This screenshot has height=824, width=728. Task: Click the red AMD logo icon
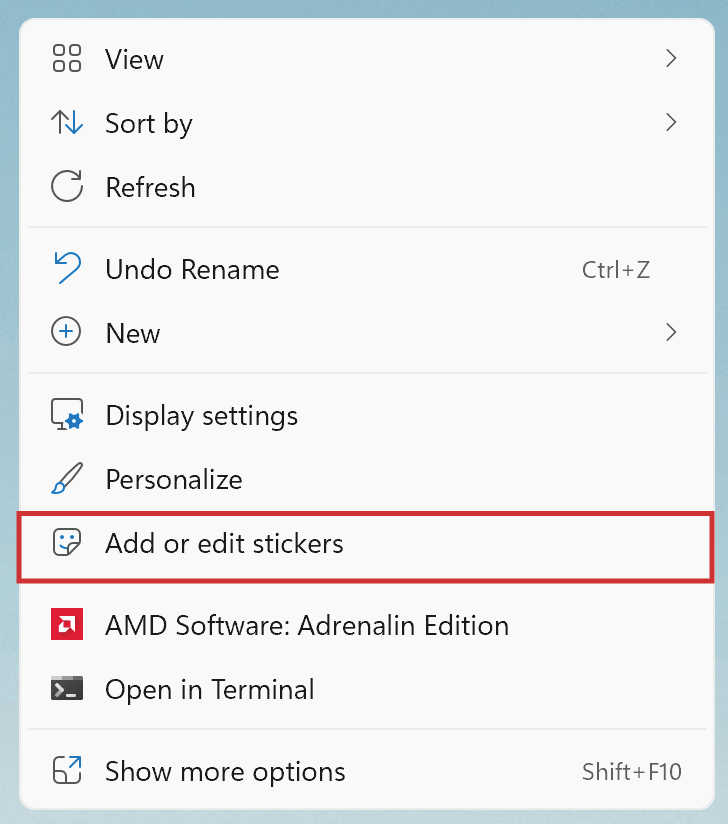click(67, 624)
